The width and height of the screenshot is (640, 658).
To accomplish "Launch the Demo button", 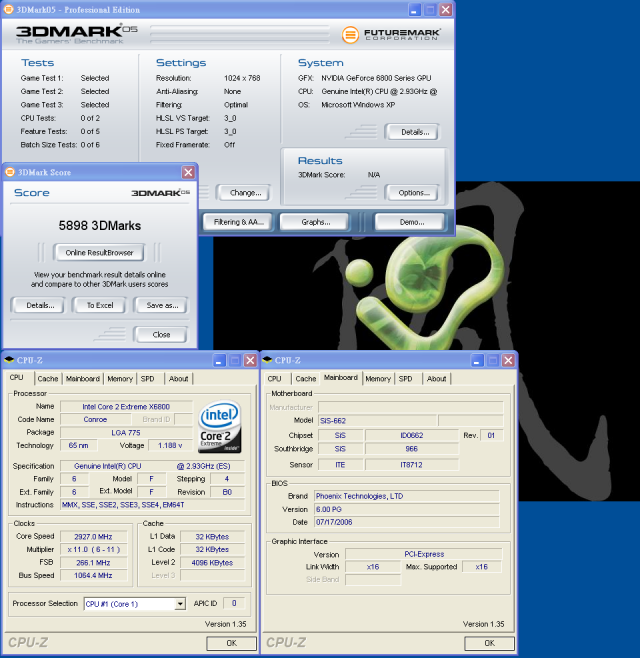I will (x=411, y=222).
